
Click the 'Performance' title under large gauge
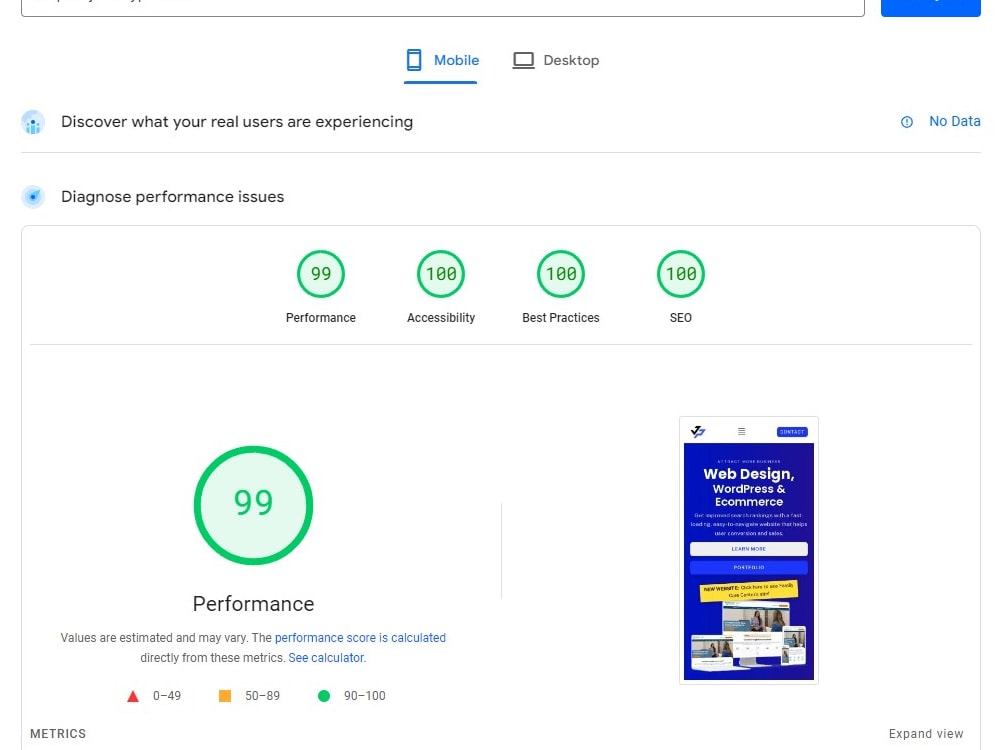click(253, 604)
